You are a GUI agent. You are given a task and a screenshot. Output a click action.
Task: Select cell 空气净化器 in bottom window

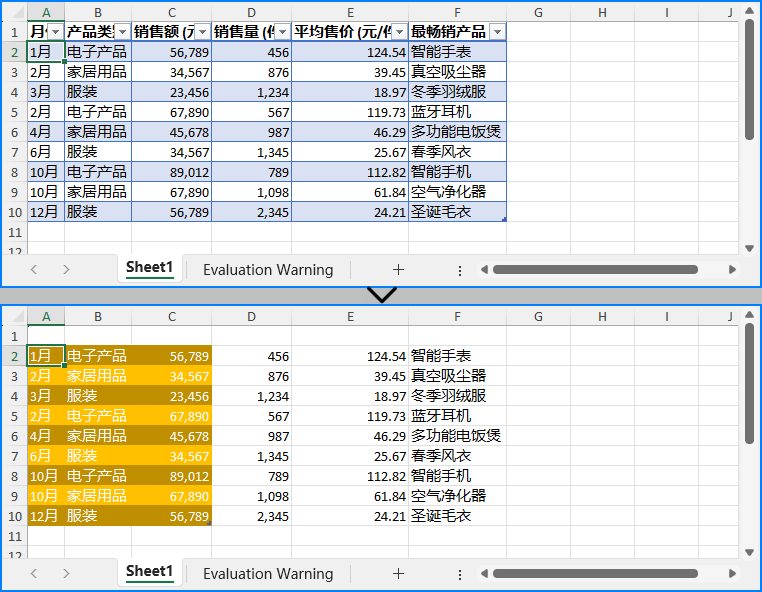pos(457,496)
